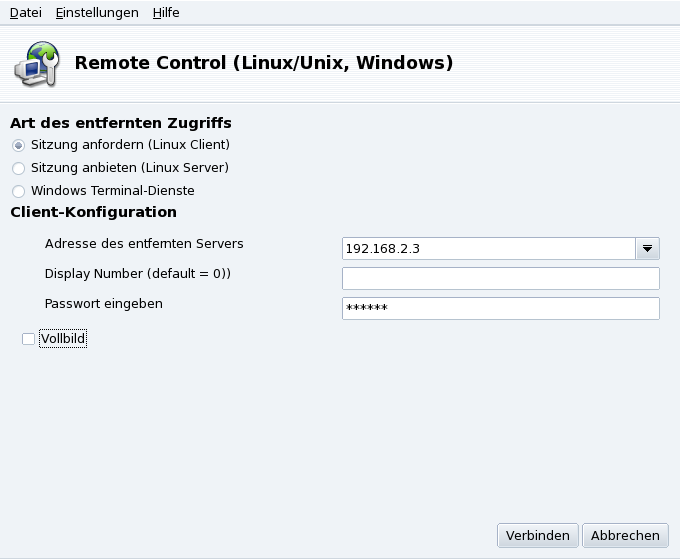
Task: Focus the Display Number input field
Action: [500, 278]
